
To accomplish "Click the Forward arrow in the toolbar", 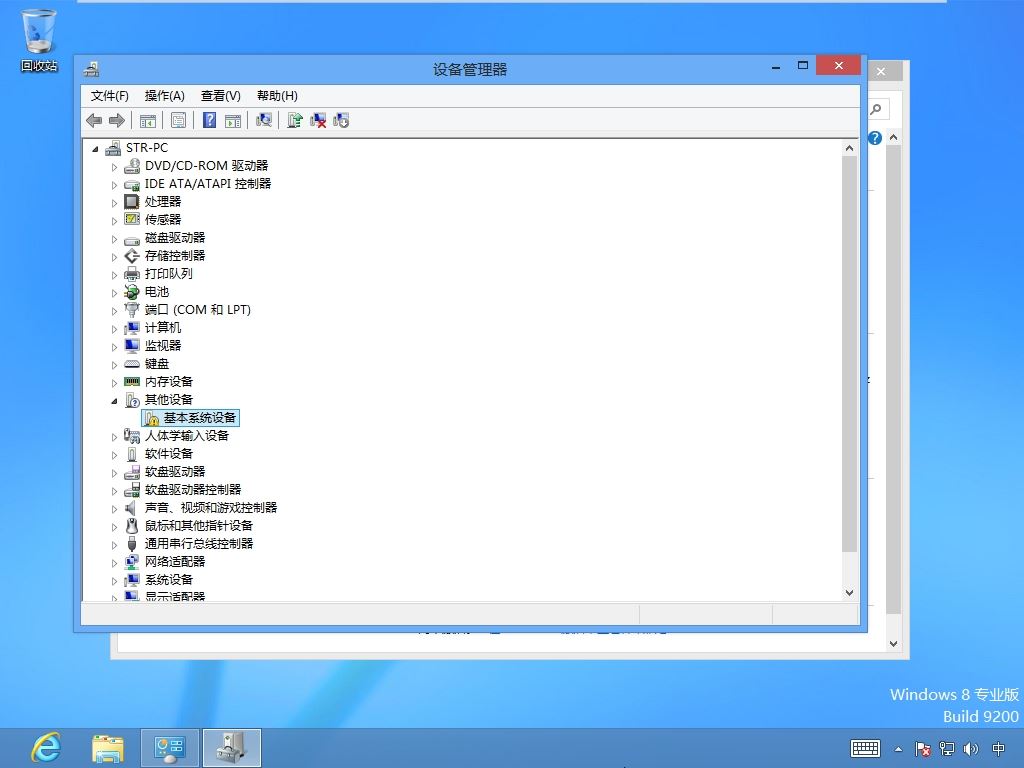I will click(117, 120).
